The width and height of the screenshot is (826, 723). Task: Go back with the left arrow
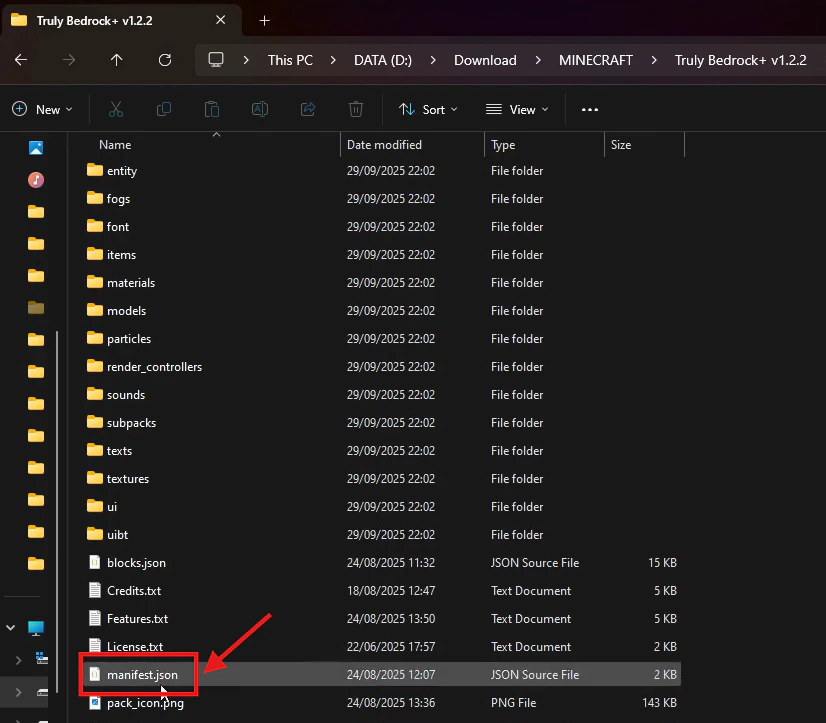tap(21, 60)
